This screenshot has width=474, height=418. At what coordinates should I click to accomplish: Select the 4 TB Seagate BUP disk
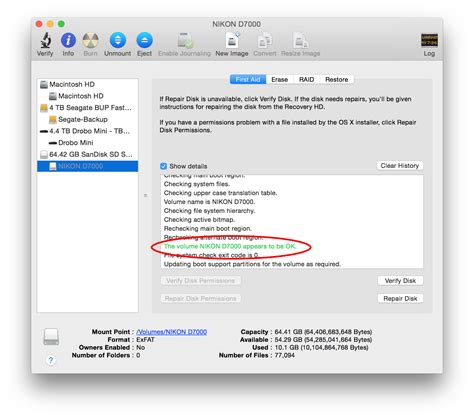pos(87,108)
